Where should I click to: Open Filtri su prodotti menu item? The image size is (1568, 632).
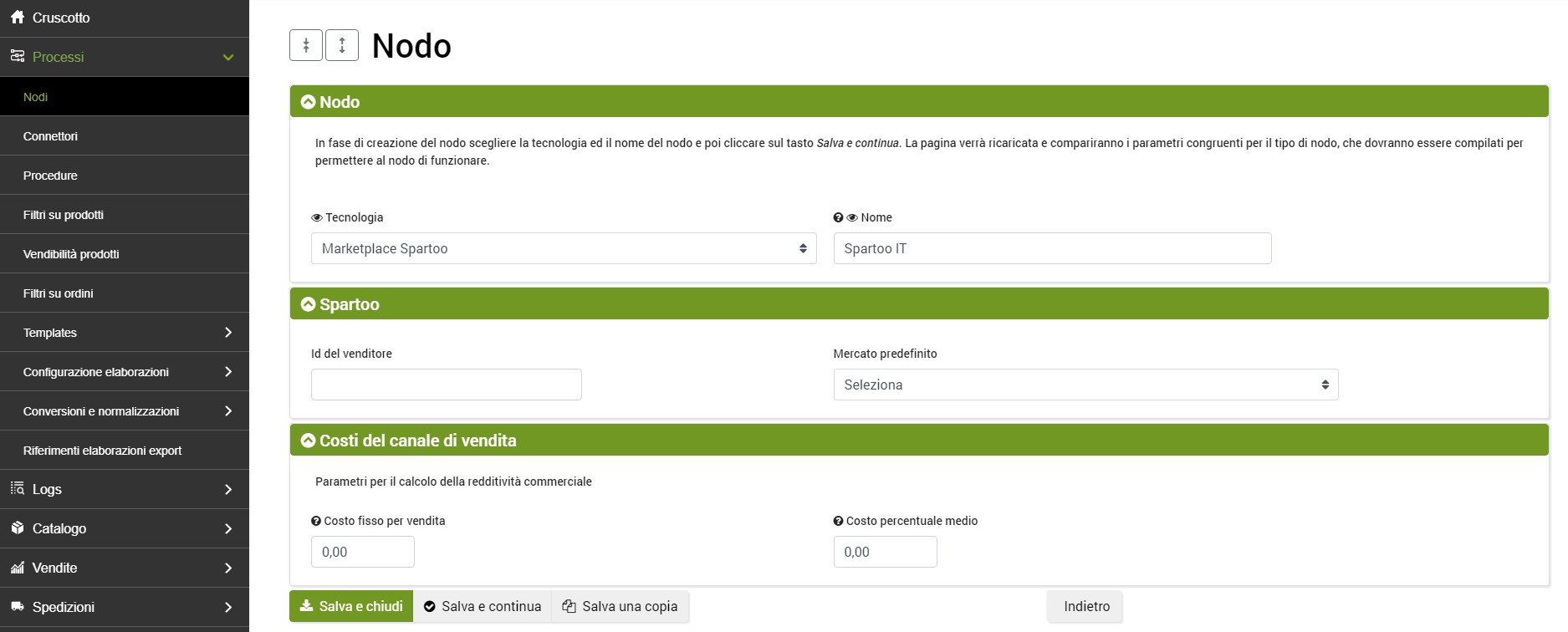coord(64,215)
